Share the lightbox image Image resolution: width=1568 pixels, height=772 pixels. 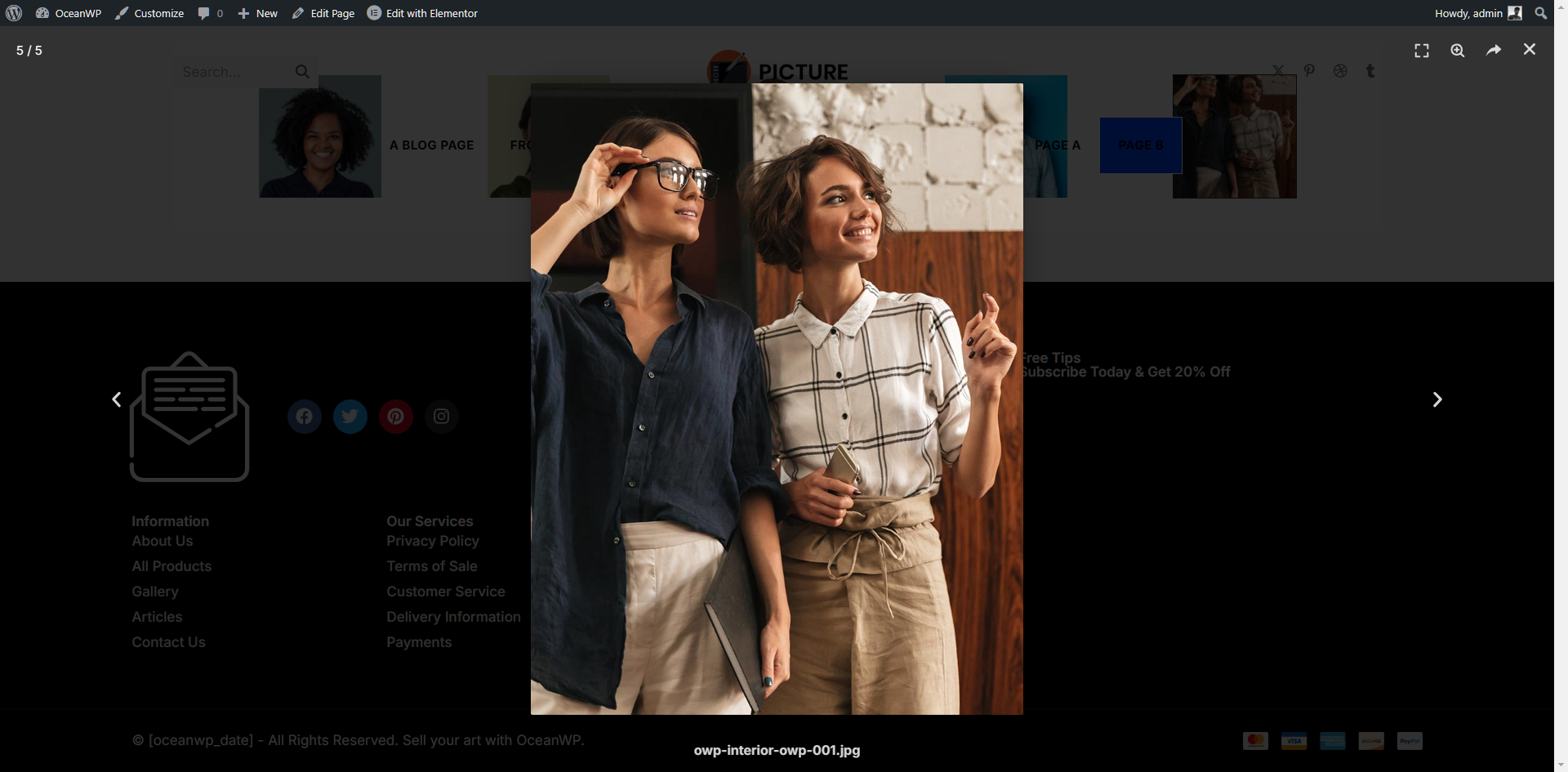point(1494,51)
